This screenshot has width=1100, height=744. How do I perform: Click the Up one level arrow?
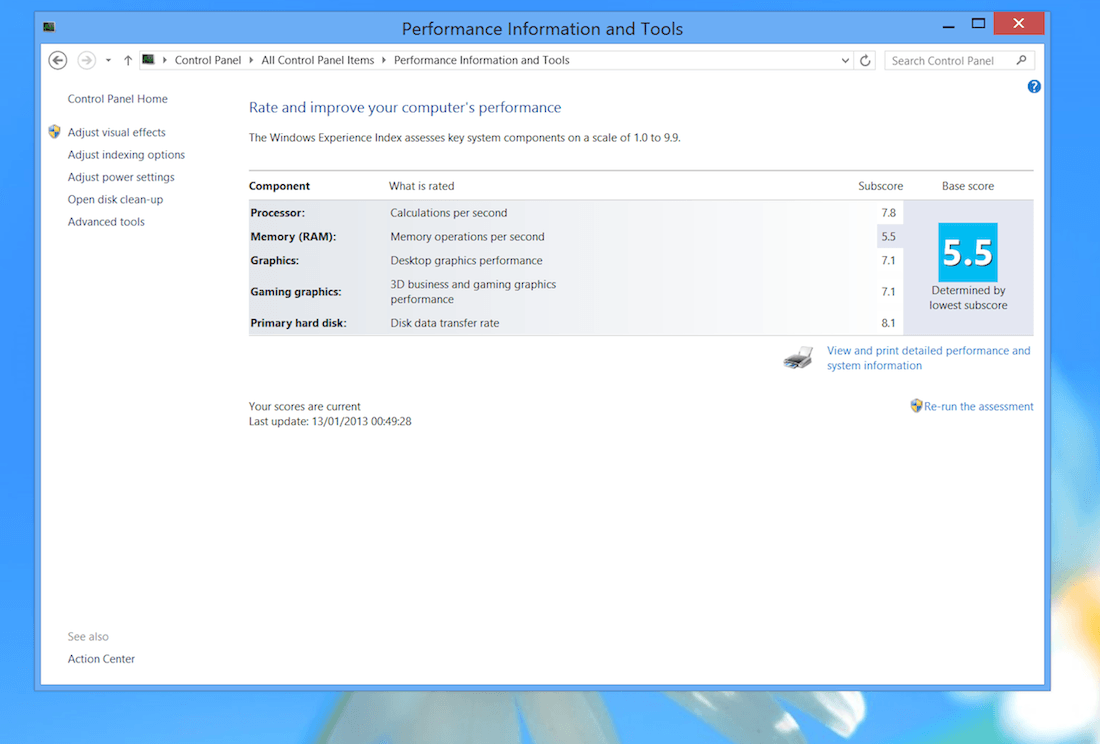click(x=128, y=60)
